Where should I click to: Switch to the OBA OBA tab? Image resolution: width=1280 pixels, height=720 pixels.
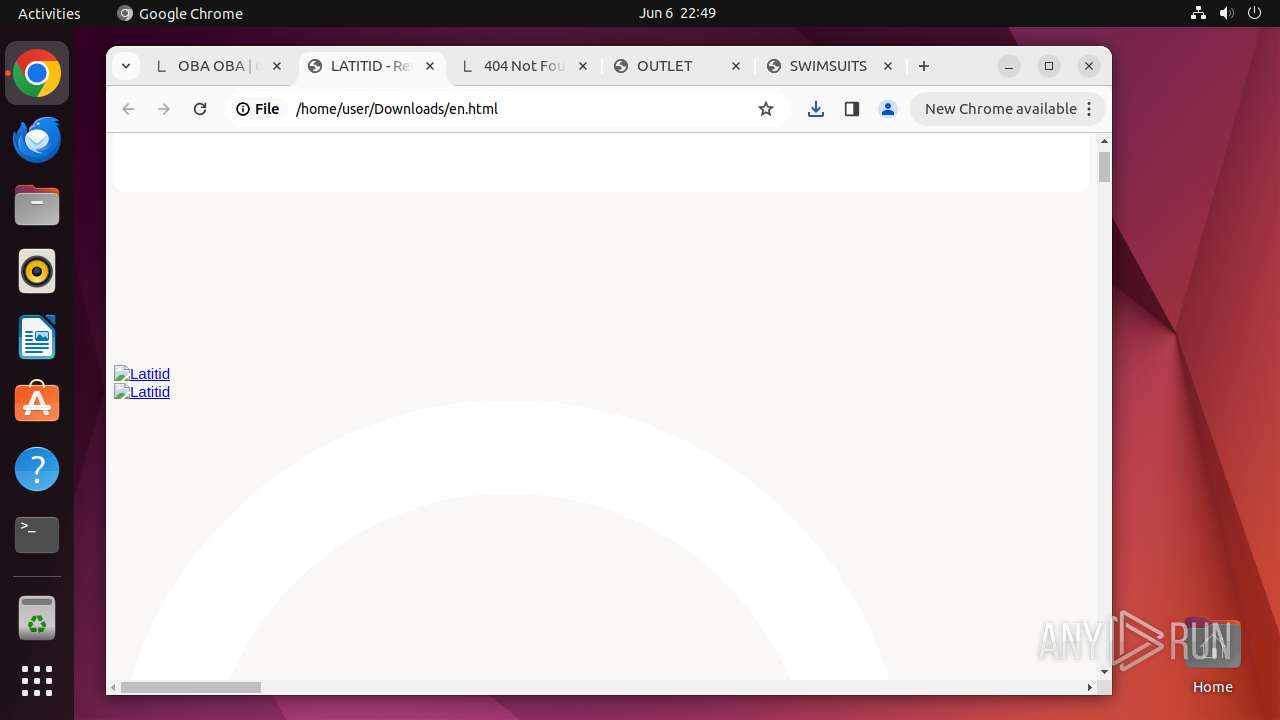coord(218,66)
